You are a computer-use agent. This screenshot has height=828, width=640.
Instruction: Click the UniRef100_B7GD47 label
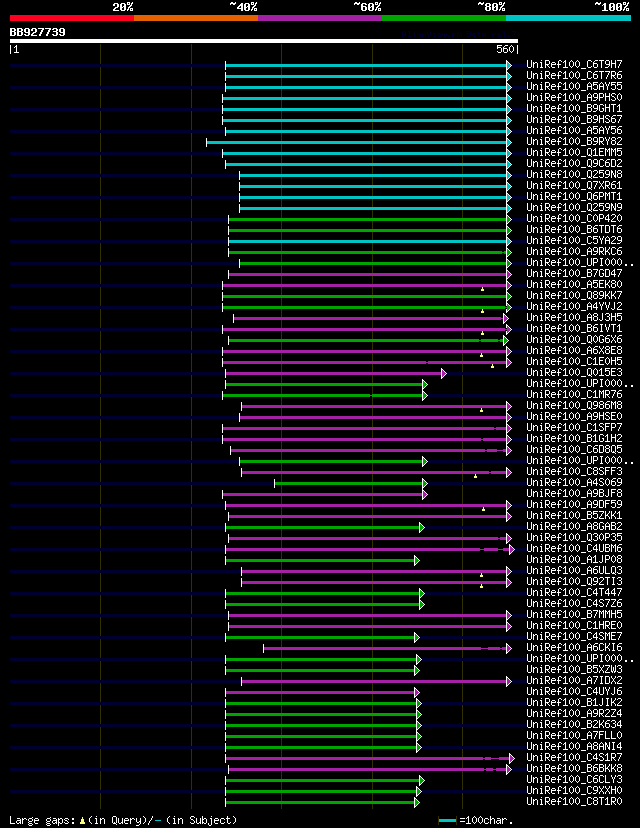[574, 274]
